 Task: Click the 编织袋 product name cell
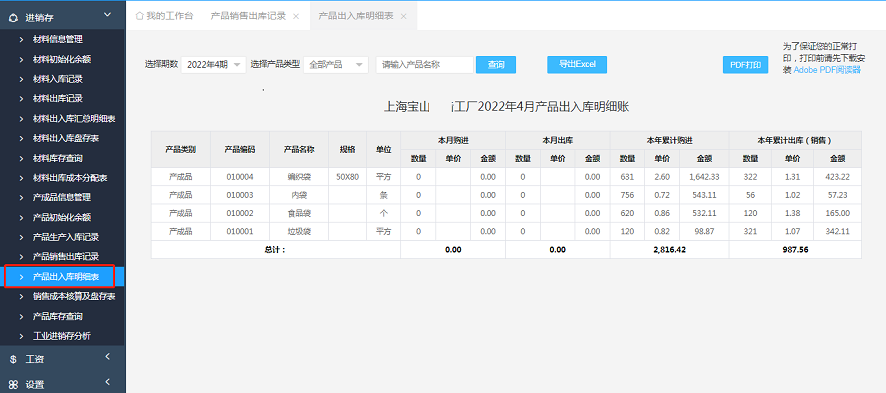[x=299, y=177]
